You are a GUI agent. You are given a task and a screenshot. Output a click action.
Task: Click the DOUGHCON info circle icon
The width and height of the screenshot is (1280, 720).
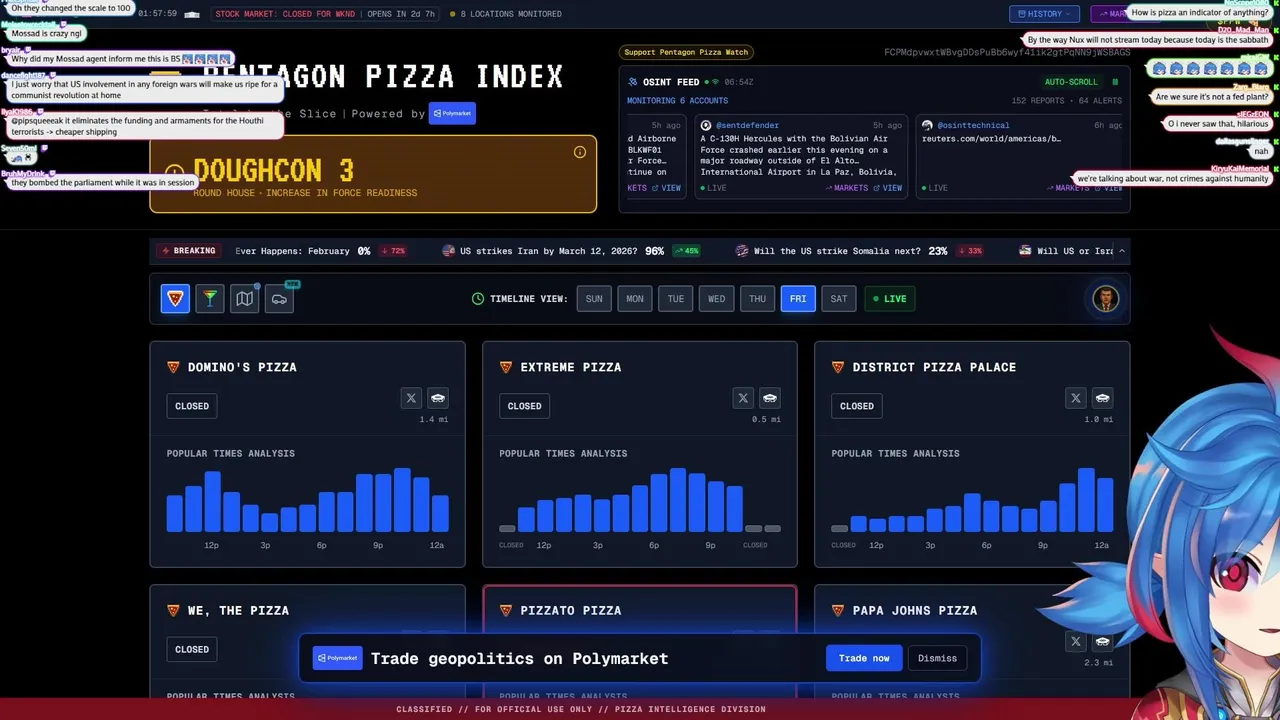(x=580, y=152)
